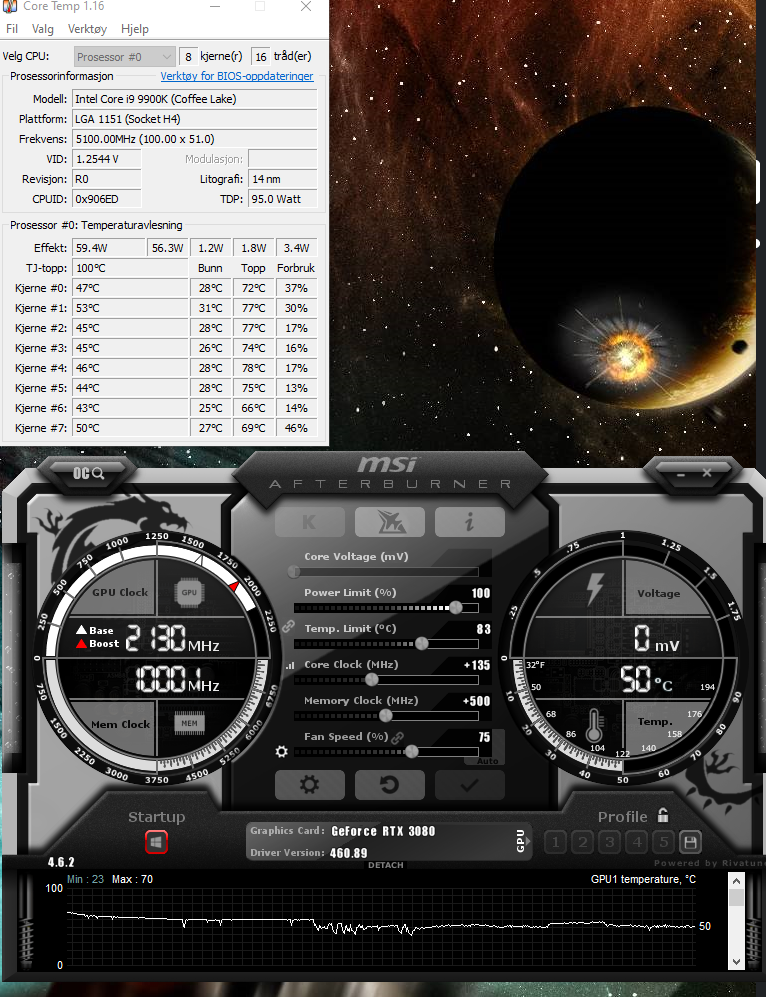Click the GPU chip icon in the left gauge

pyautogui.click(x=189, y=593)
